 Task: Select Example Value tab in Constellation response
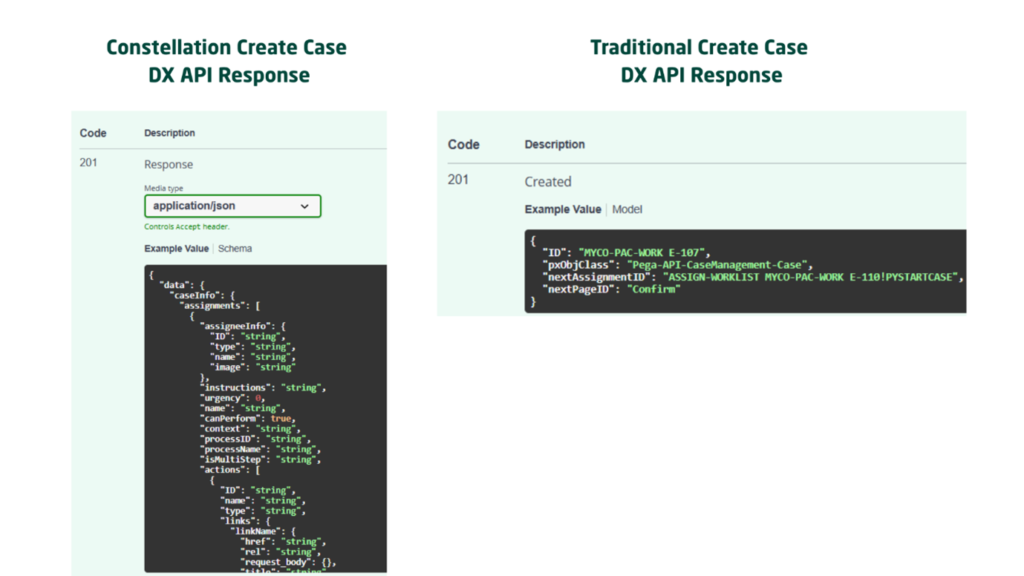177,248
